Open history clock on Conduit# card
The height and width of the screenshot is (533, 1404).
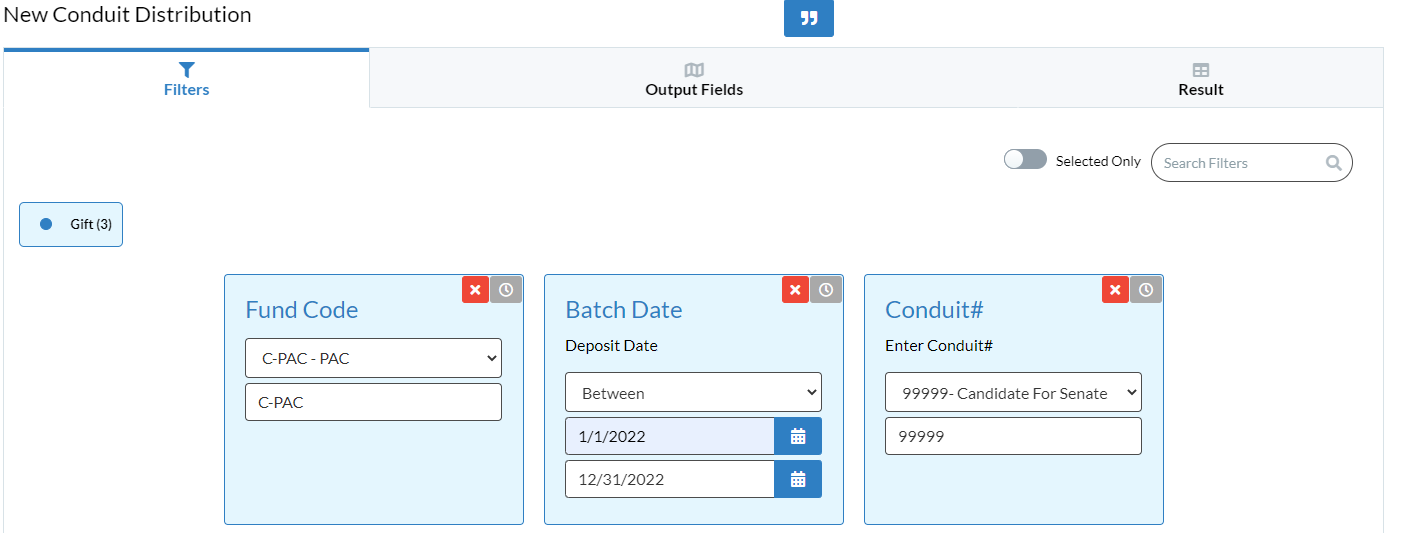point(1146,290)
